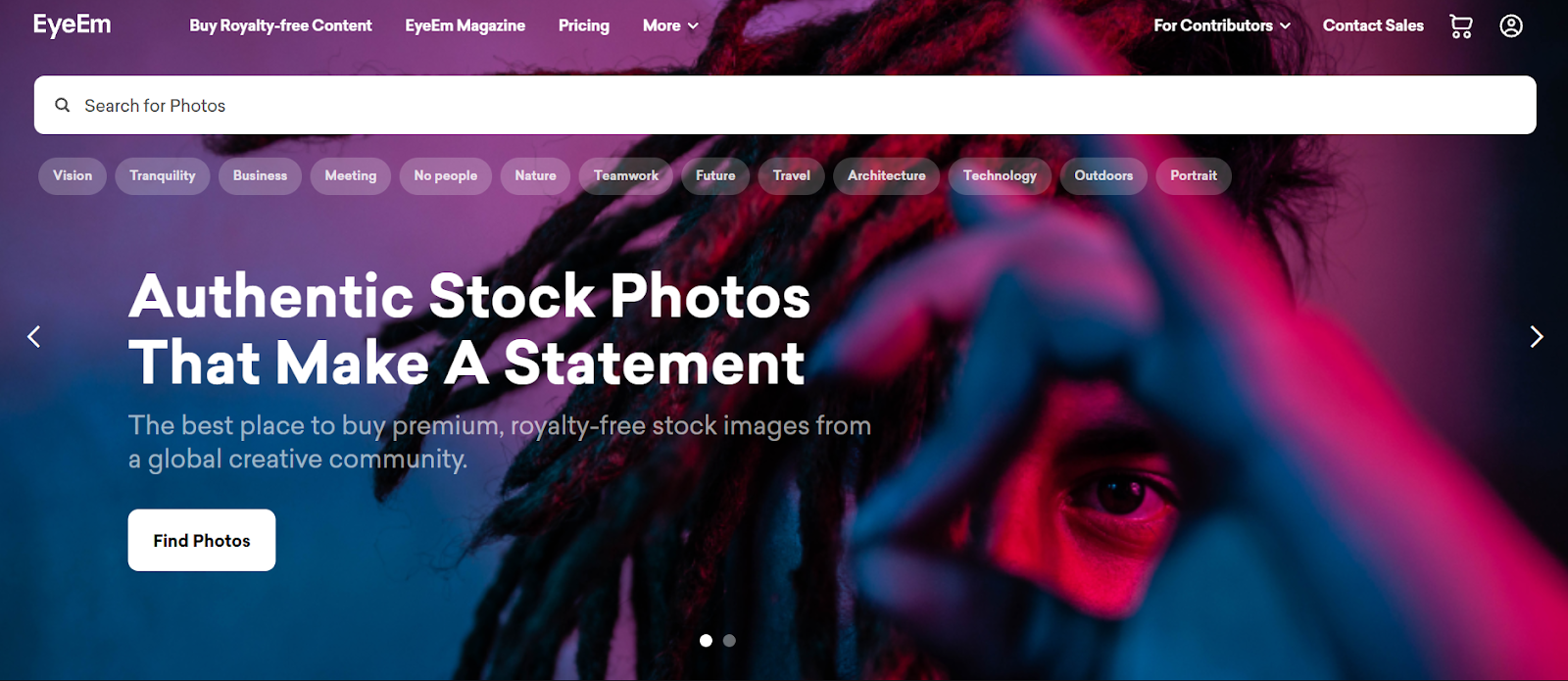1568x681 pixels.
Task: Select the Tranquility tag chip
Action: point(163,176)
